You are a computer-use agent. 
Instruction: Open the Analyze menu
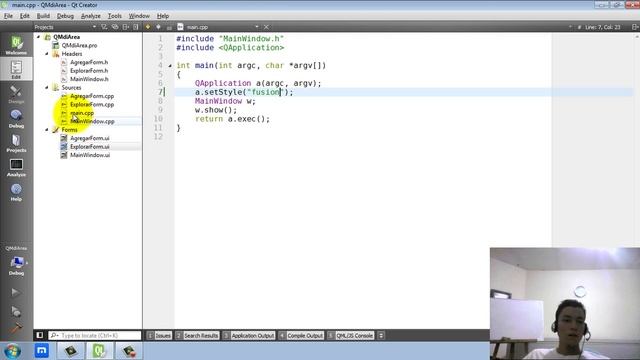click(91, 16)
